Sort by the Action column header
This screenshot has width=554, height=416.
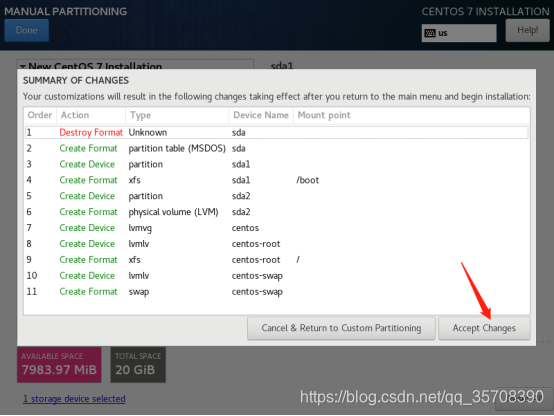91,115
